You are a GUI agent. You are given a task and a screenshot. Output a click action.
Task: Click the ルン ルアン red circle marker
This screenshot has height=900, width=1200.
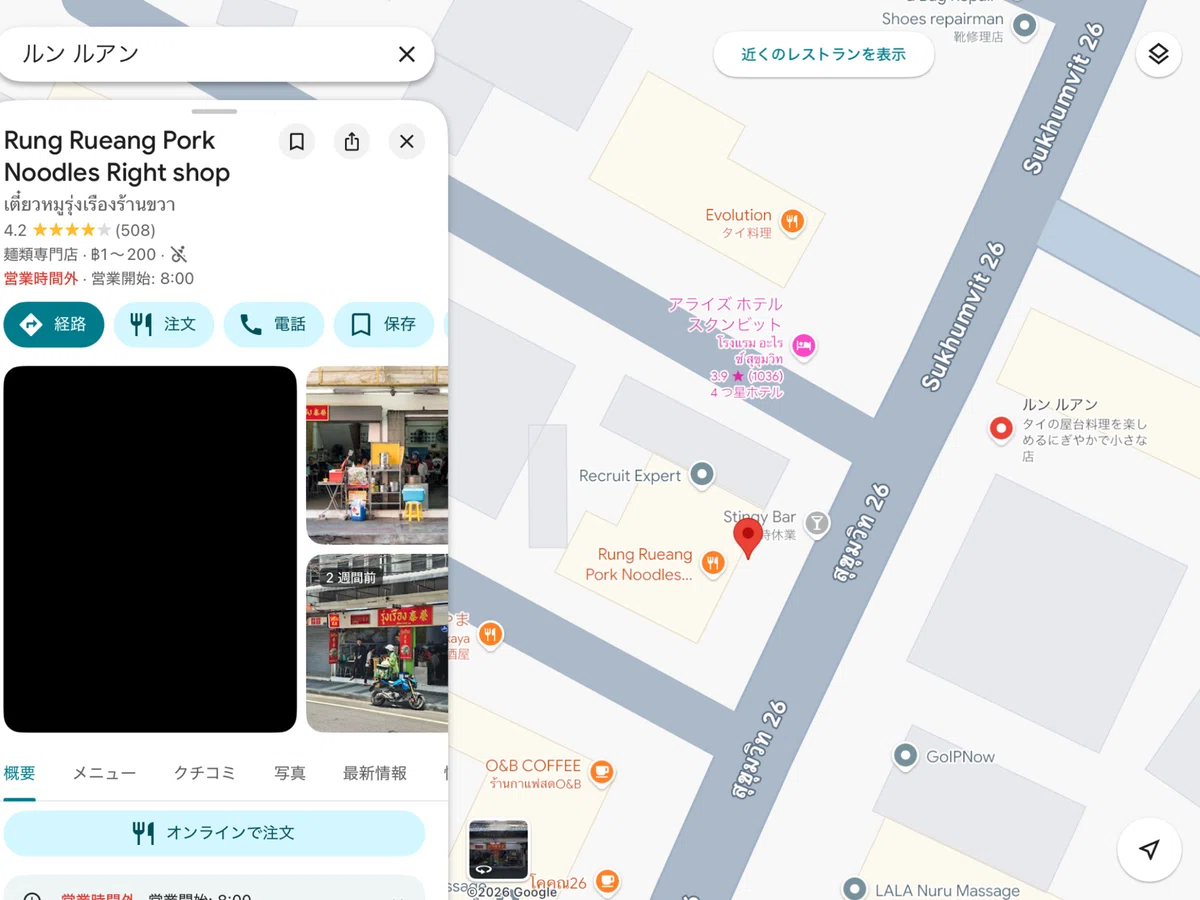pos(1001,429)
